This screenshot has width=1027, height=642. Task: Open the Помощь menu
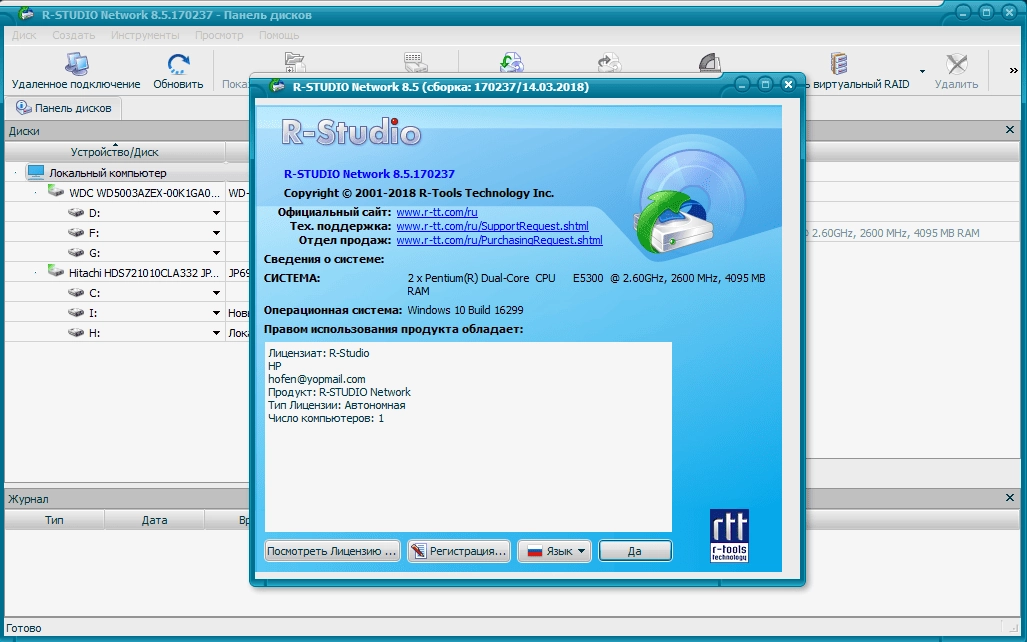click(x=279, y=35)
